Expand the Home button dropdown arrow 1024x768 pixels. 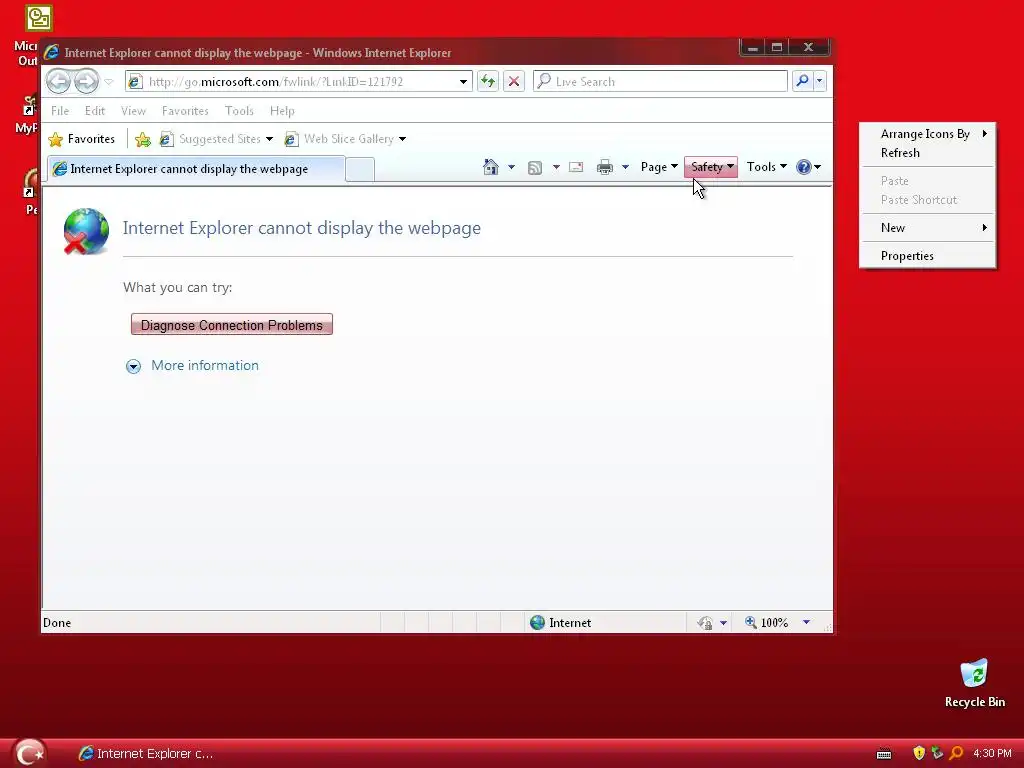click(x=511, y=167)
